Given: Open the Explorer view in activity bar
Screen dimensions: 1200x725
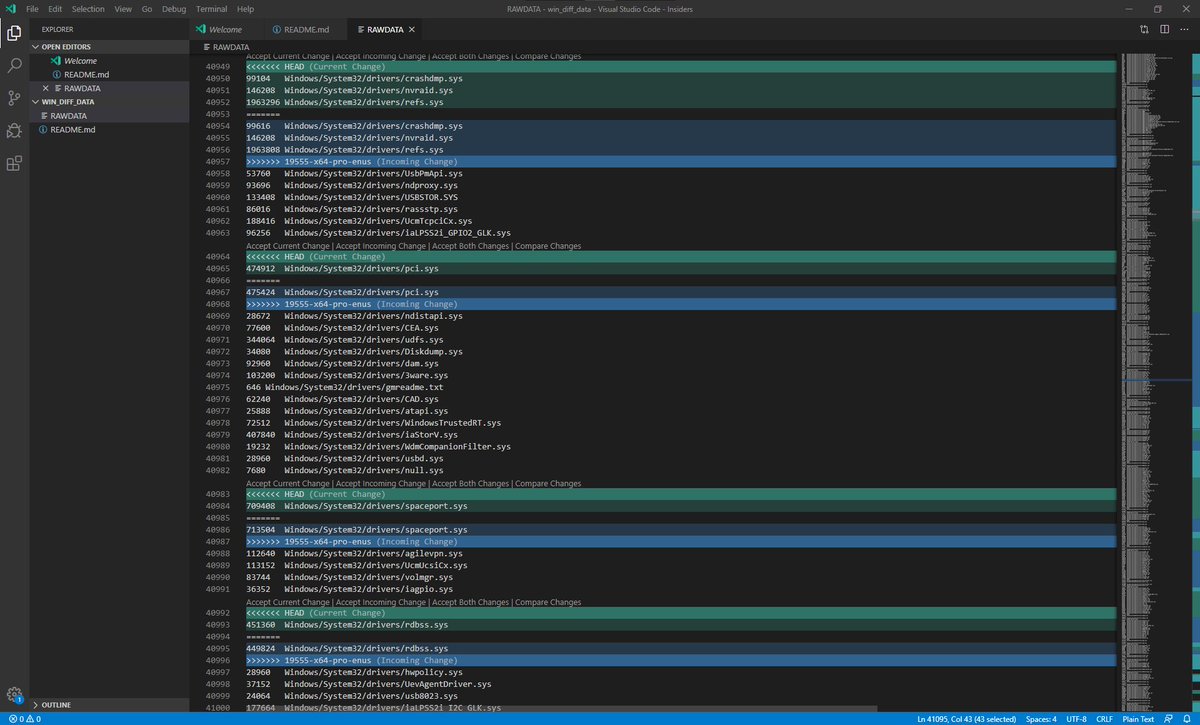Looking at the screenshot, I should coord(14,33).
